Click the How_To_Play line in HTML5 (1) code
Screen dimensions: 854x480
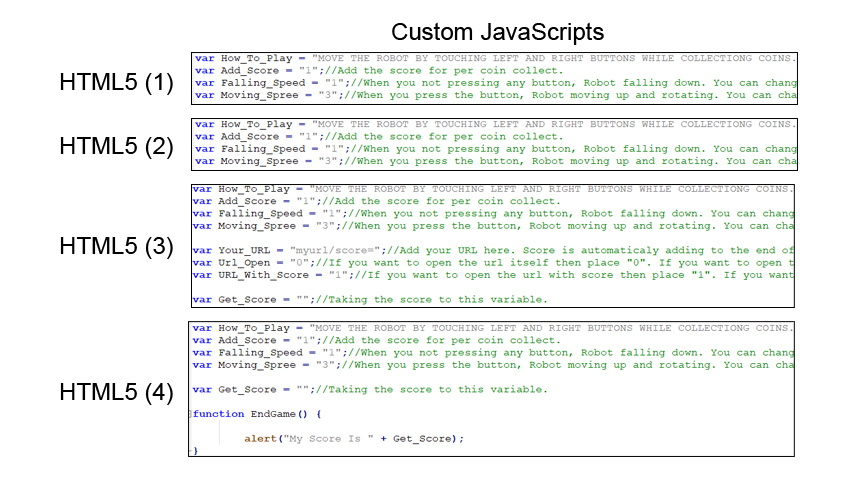(x=495, y=58)
